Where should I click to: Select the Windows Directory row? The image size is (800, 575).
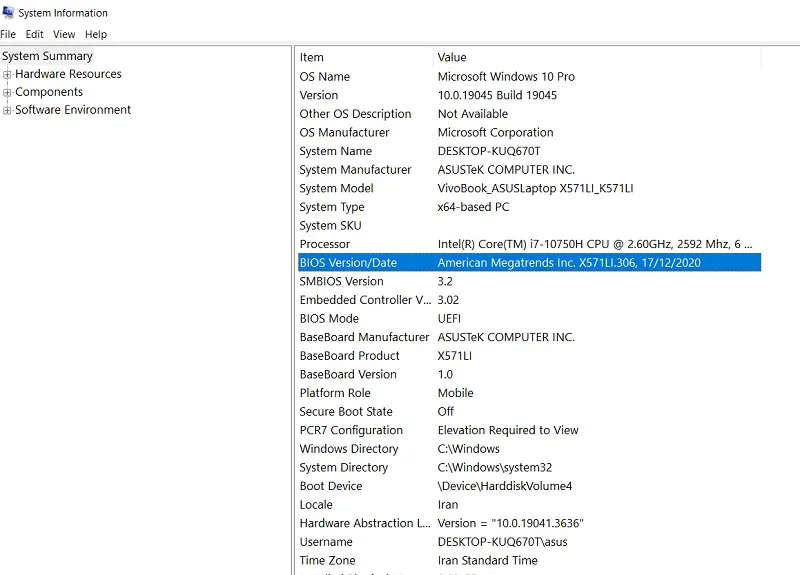529,449
